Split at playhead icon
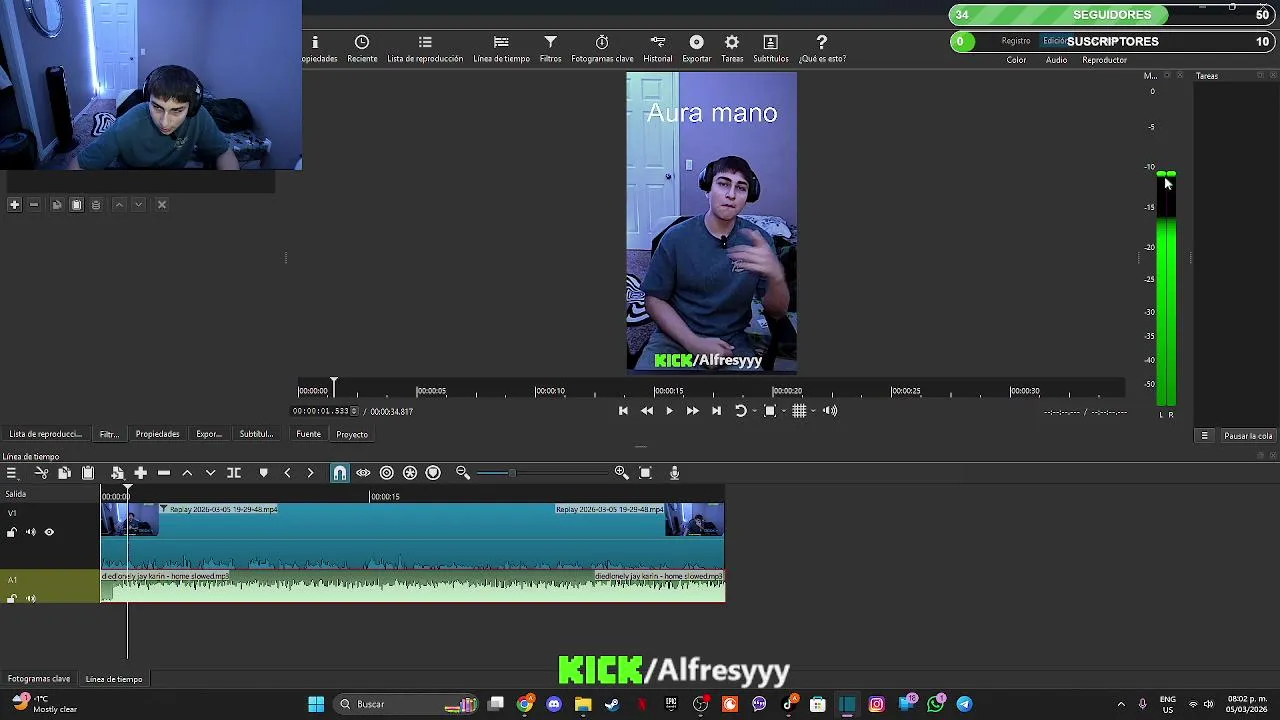 point(234,473)
